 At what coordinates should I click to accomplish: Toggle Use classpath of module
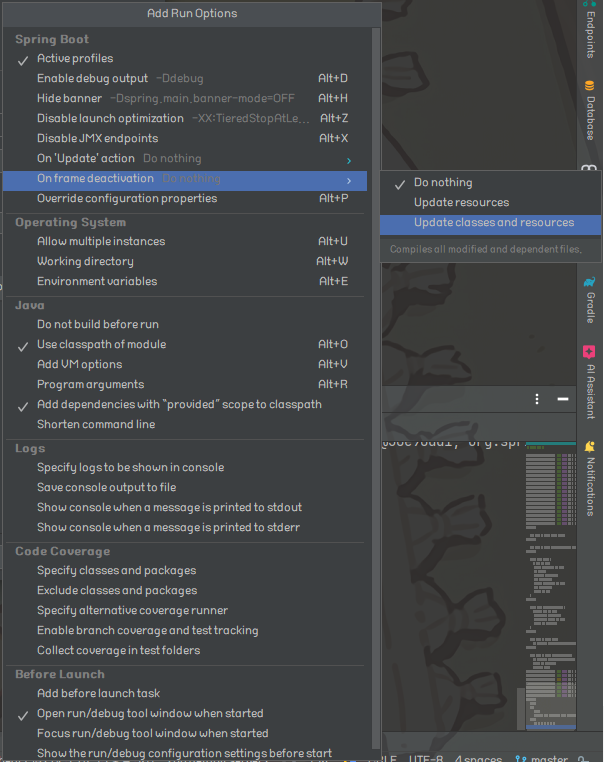pyautogui.click(x=185, y=344)
